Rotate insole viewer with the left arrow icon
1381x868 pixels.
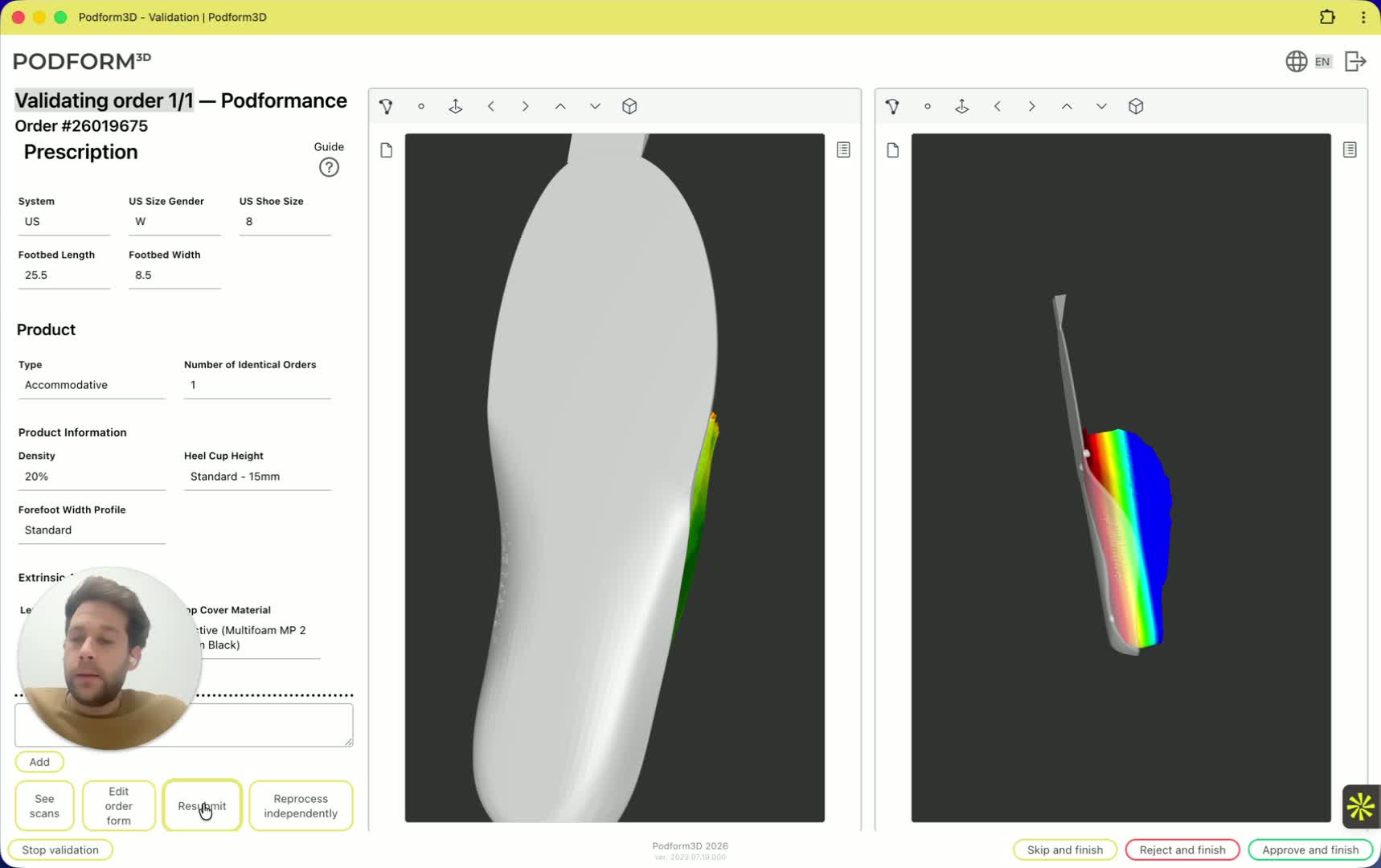pos(491,106)
